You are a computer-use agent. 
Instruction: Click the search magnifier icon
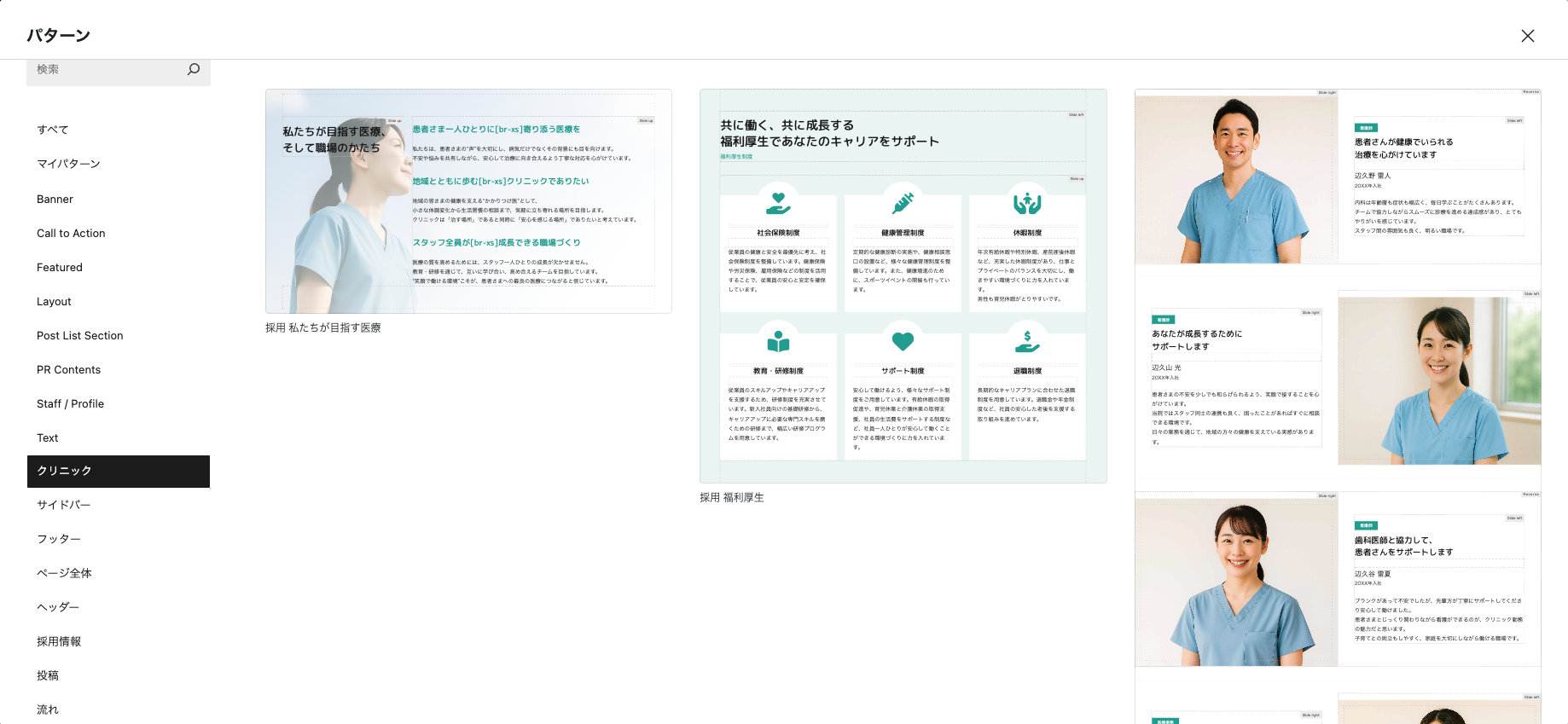tap(194, 69)
